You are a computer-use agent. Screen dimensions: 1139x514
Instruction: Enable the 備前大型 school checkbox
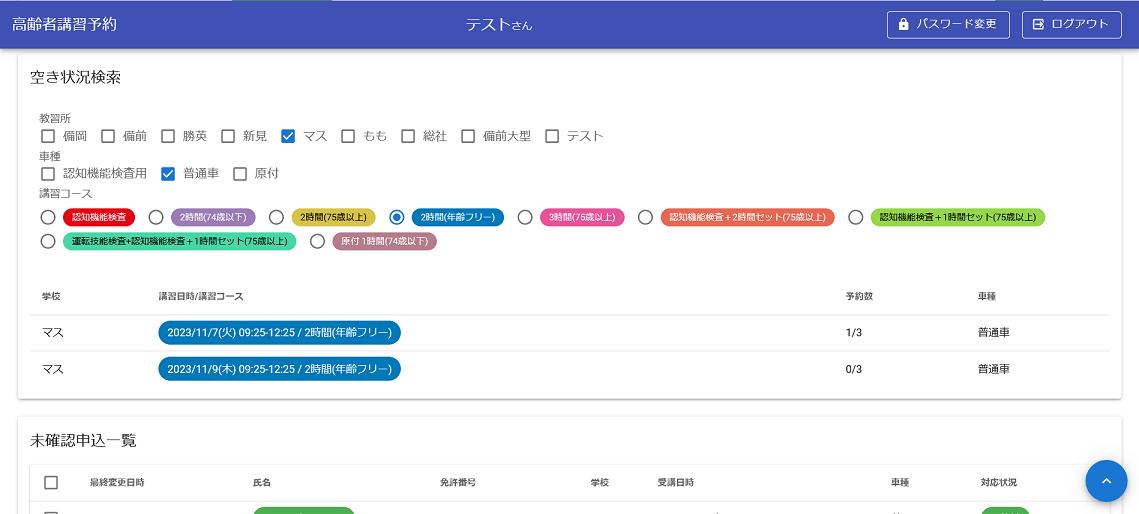(468, 136)
